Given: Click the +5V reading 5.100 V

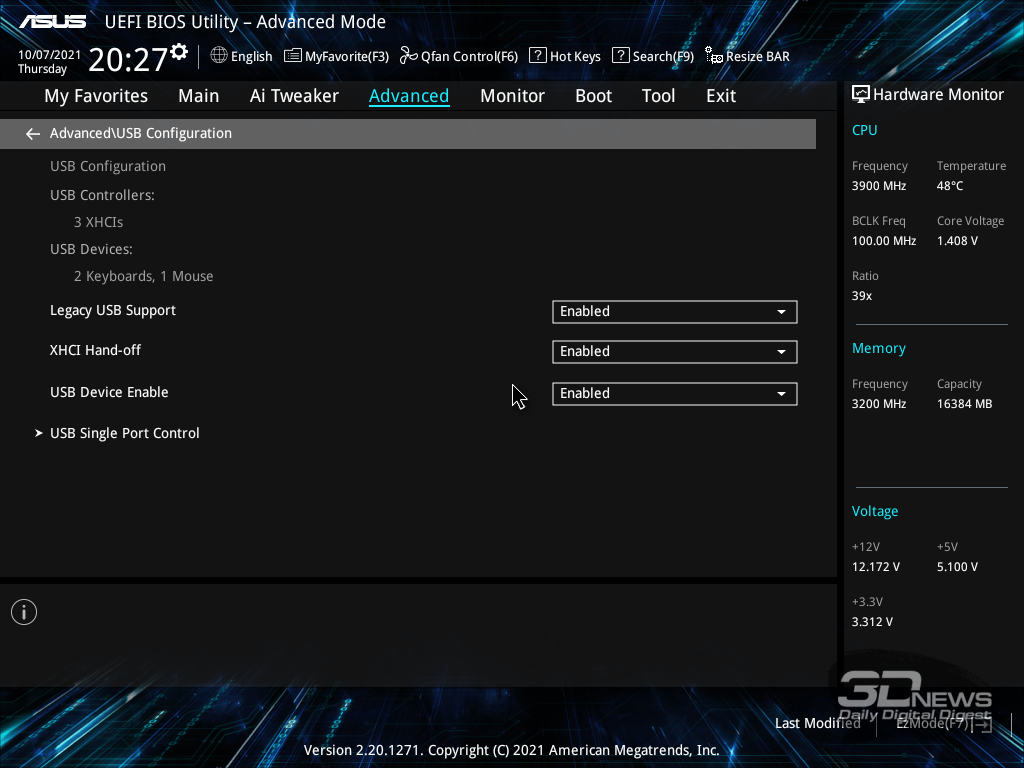Looking at the screenshot, I should pos(957,567).
